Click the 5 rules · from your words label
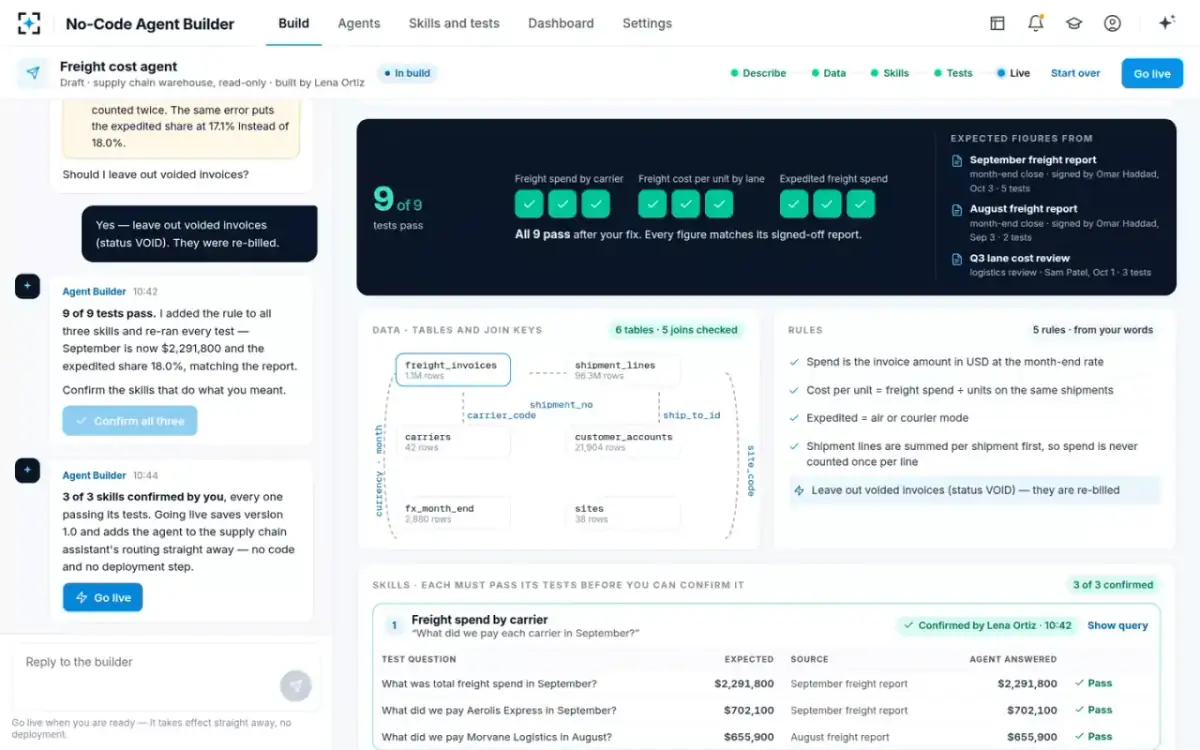Viewport: 1200px width, 750px height. pos(1093,330)
